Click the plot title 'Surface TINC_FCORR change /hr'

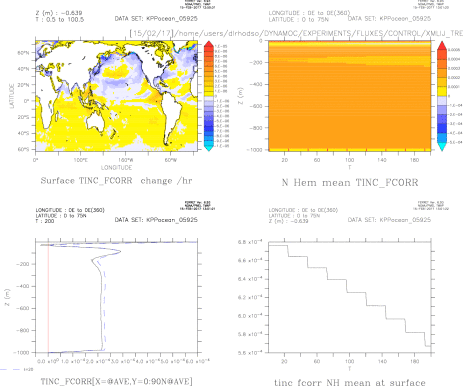[116, 181]
